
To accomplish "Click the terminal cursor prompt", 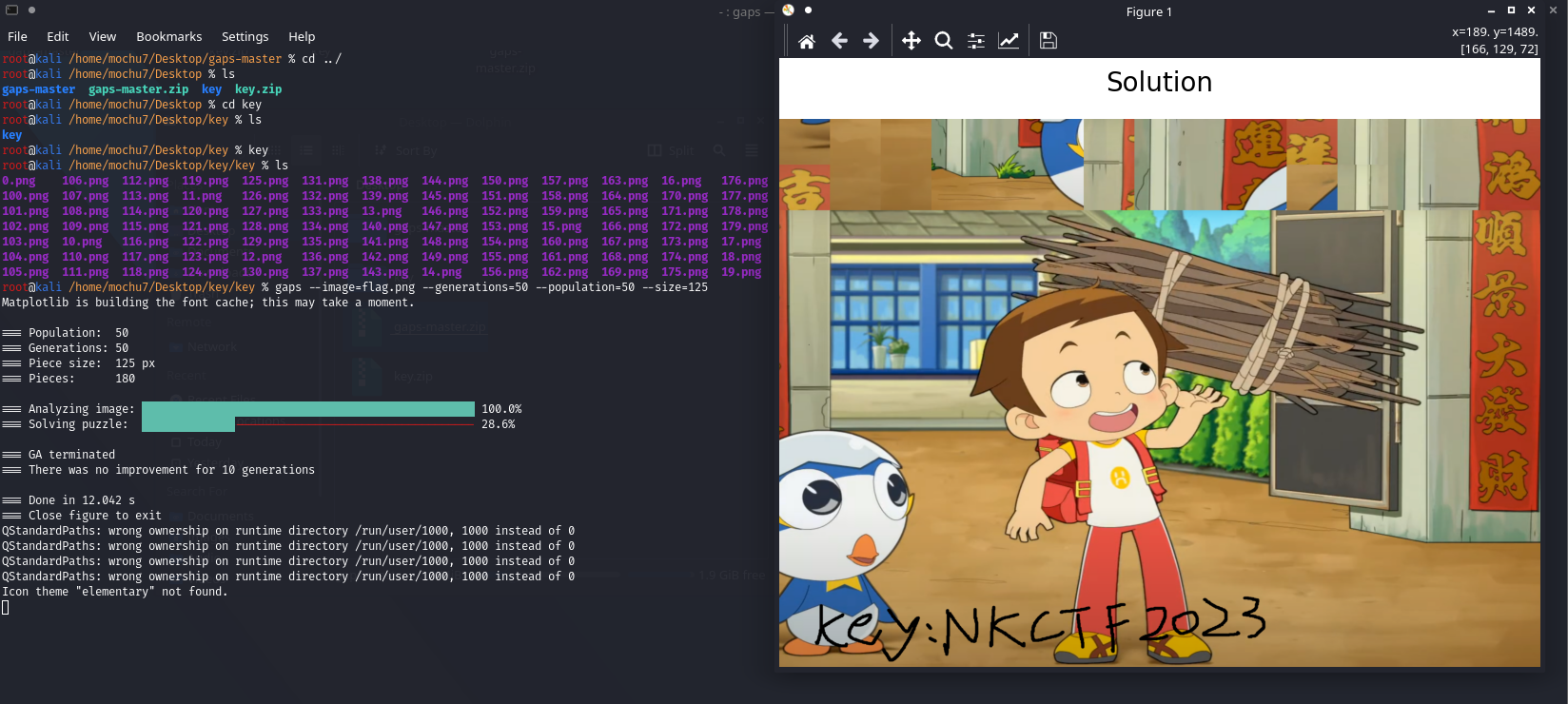I will [x=5, y=607].
